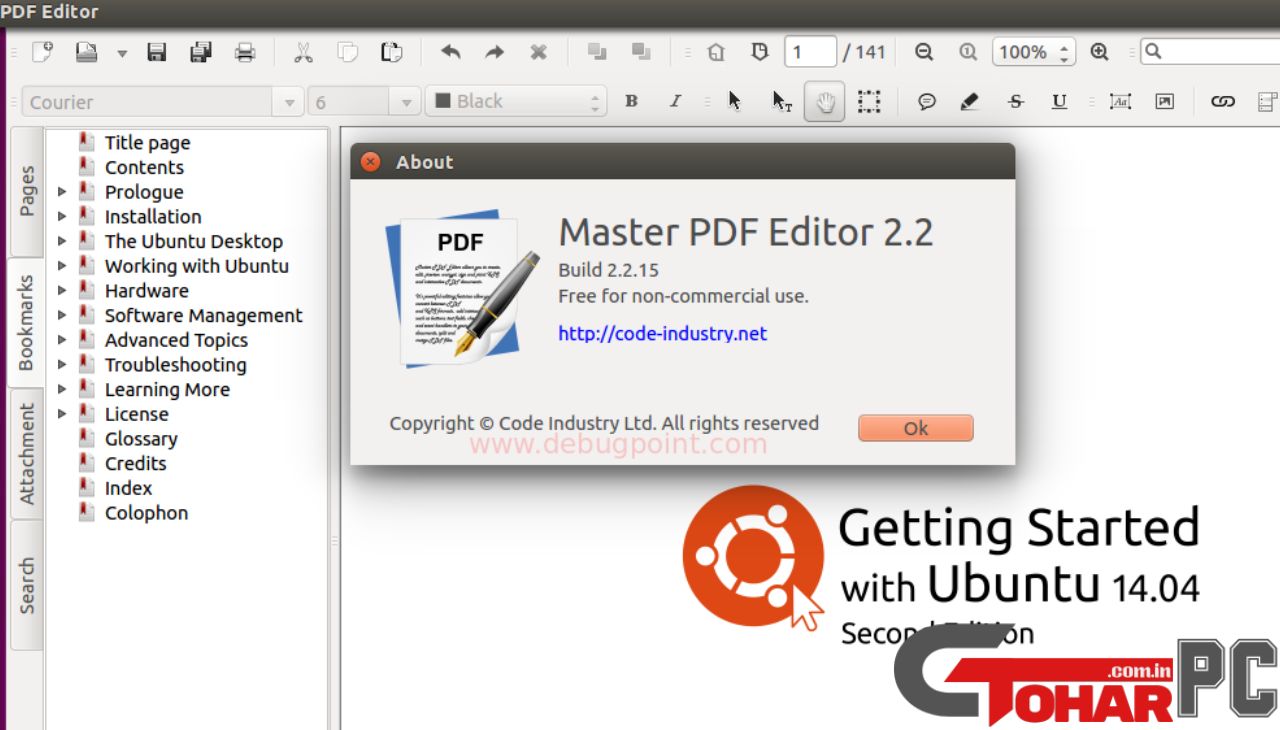Add a sticky note comment
Screen dimensions: 1280x730
point(927,101)
